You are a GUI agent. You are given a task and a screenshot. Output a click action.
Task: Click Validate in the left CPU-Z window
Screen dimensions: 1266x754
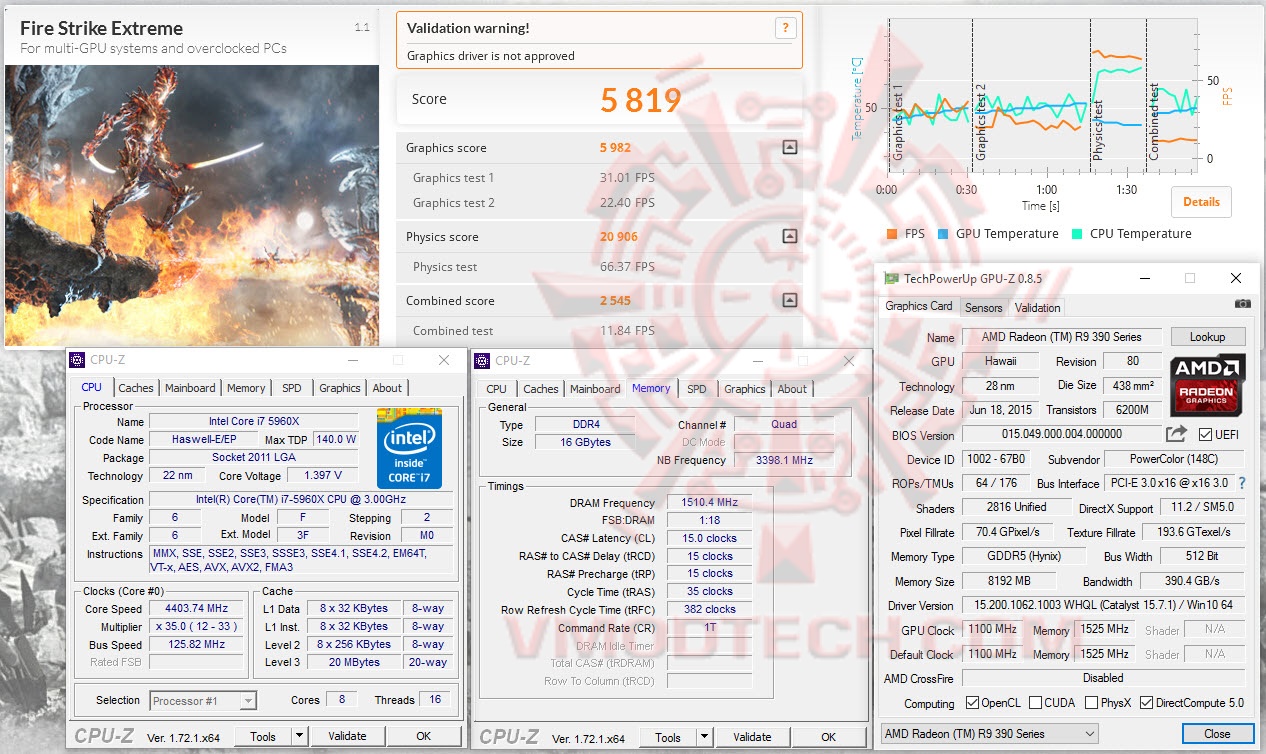click(347, 736)
